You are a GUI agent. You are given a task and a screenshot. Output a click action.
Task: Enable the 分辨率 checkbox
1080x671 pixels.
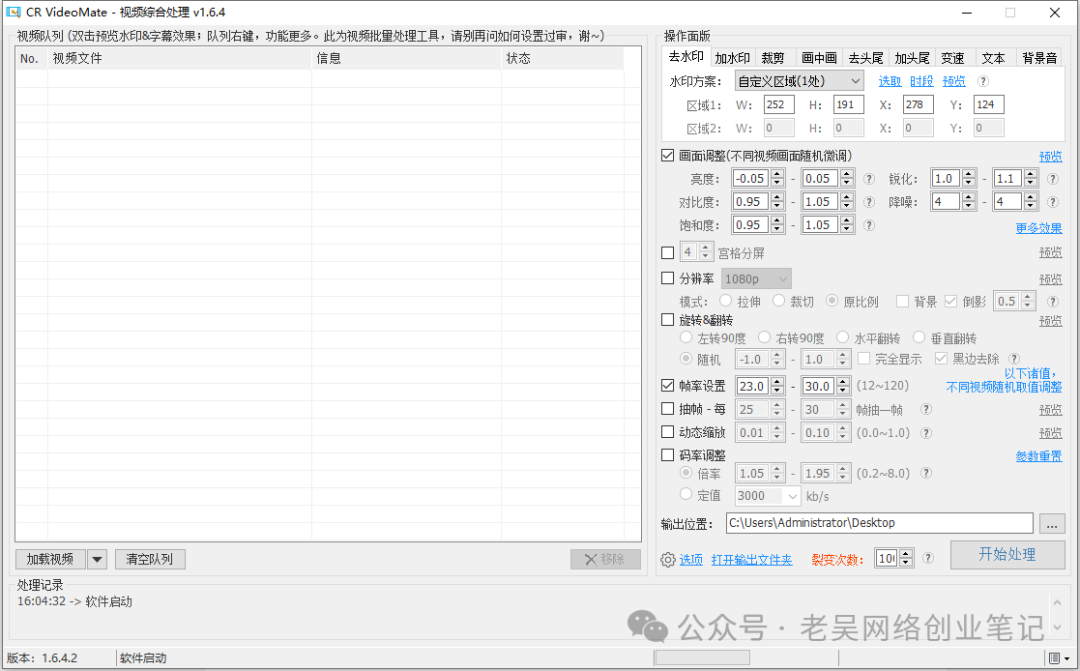coord(668,279)
